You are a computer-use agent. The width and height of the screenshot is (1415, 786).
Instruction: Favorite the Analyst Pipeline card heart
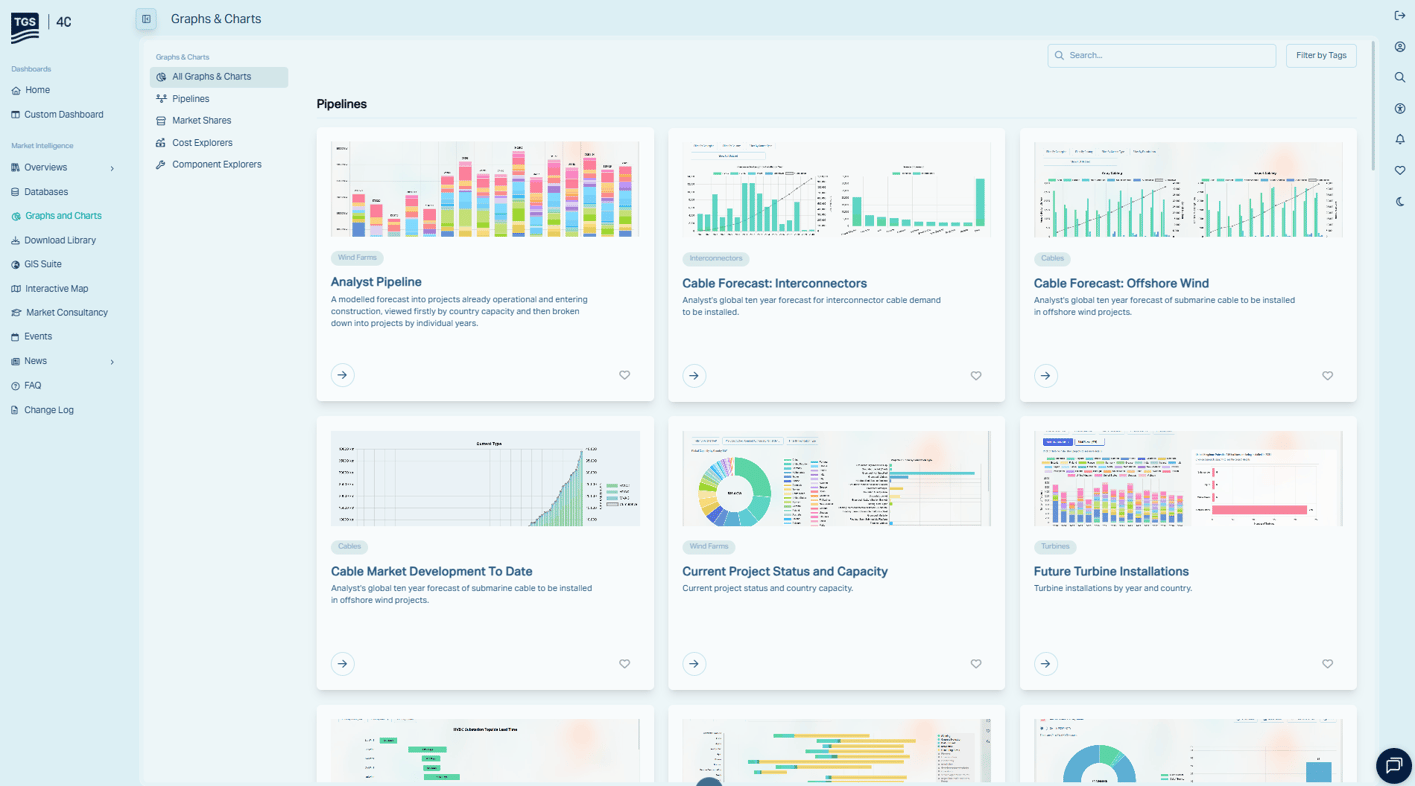click(x=624, y=375)
